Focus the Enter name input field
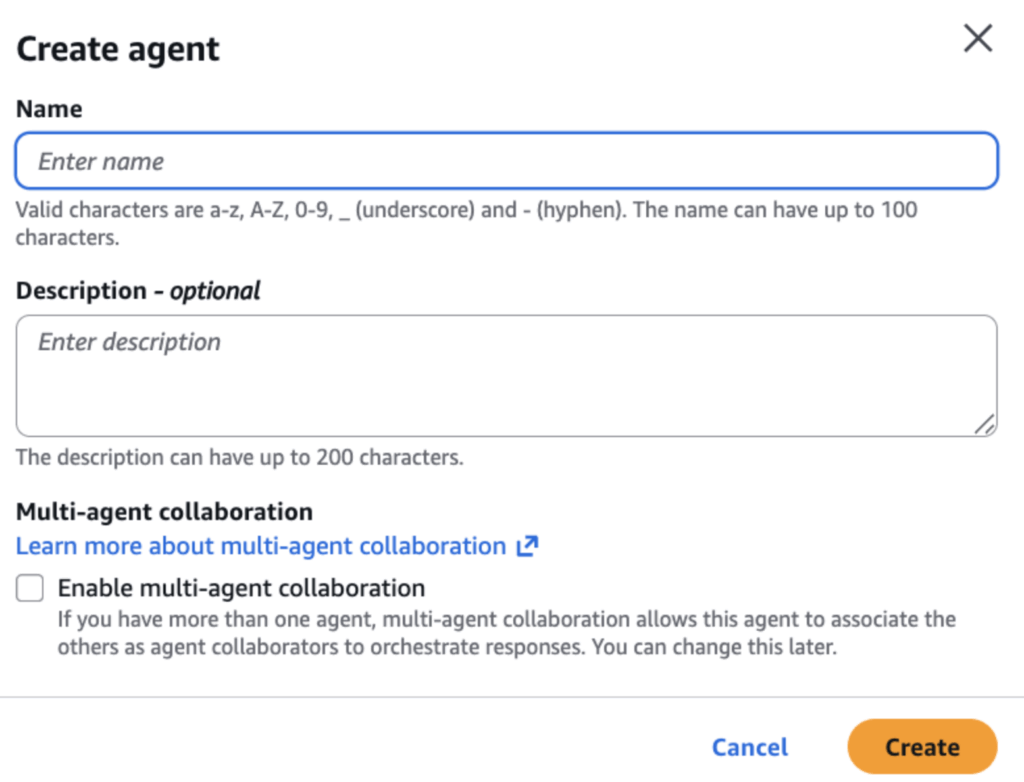This screenshot has height=782, width=1024. [x=506, y=161]
